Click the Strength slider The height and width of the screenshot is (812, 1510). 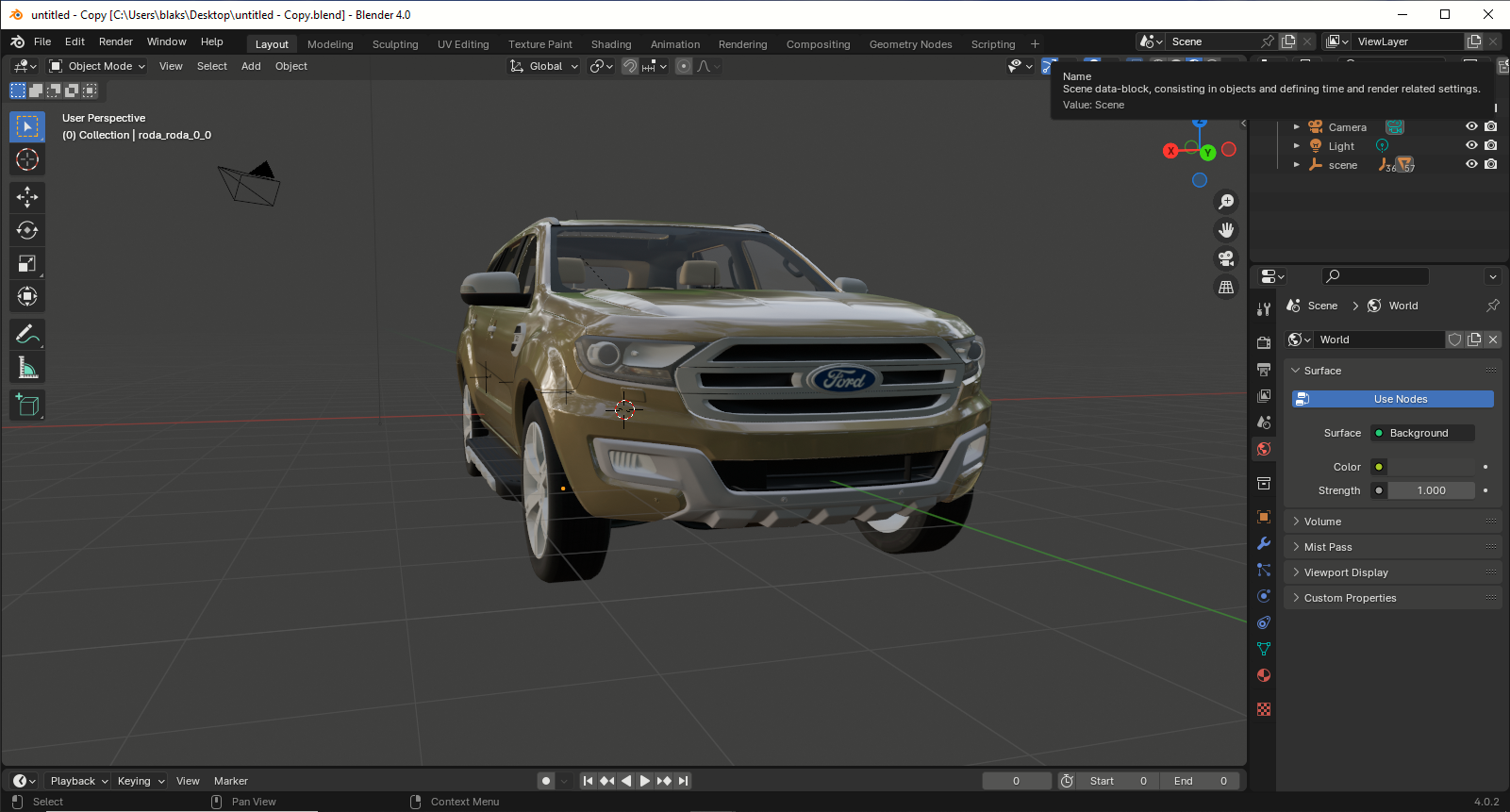tap(1431, 490)
